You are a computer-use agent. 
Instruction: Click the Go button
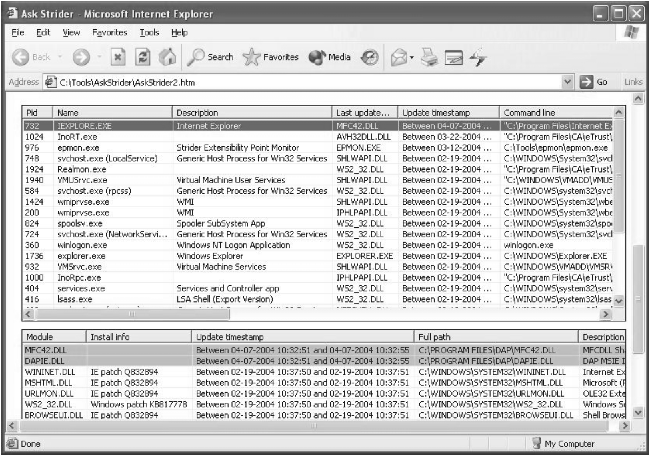(x=595, y=82)
